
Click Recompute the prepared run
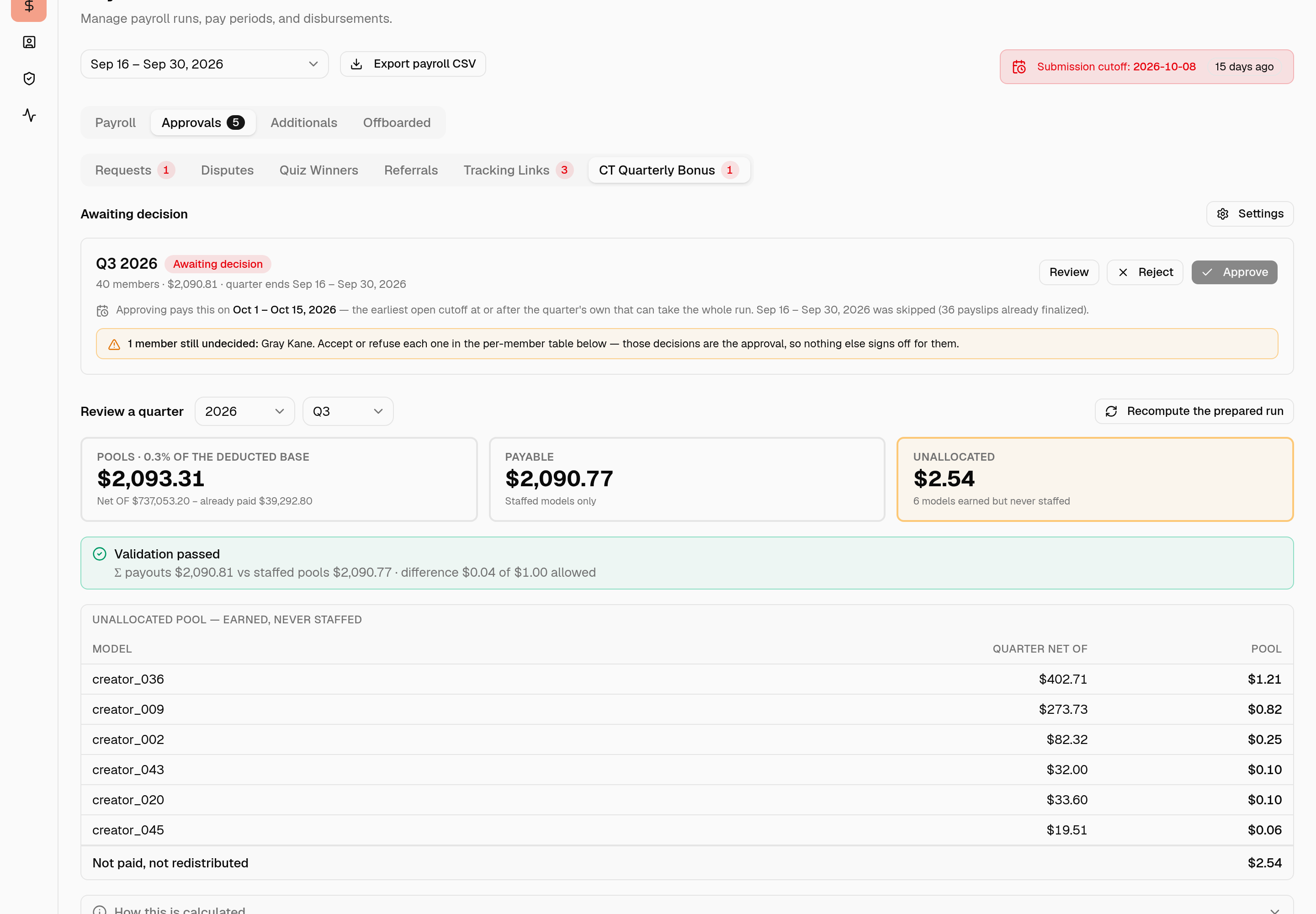(1194, 411)
